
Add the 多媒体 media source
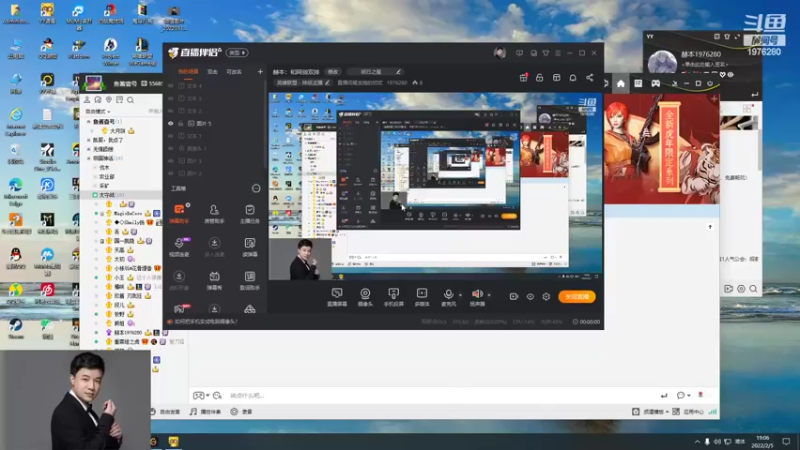coord(422,297)
